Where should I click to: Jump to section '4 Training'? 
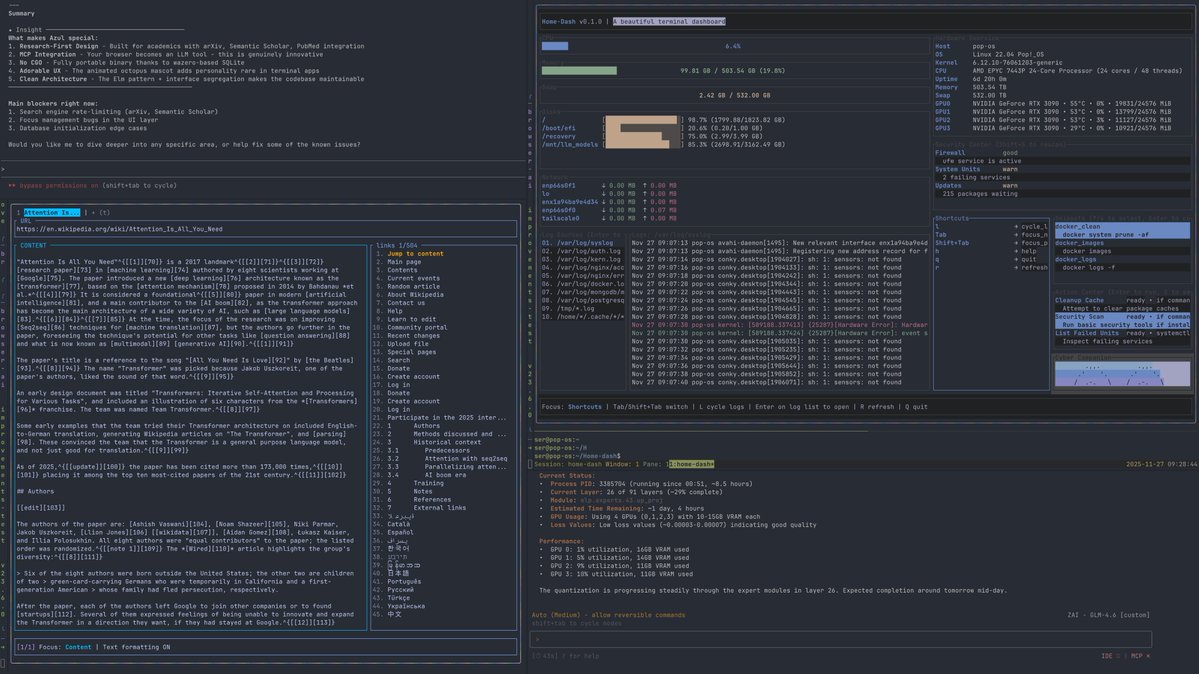(415, 484)
